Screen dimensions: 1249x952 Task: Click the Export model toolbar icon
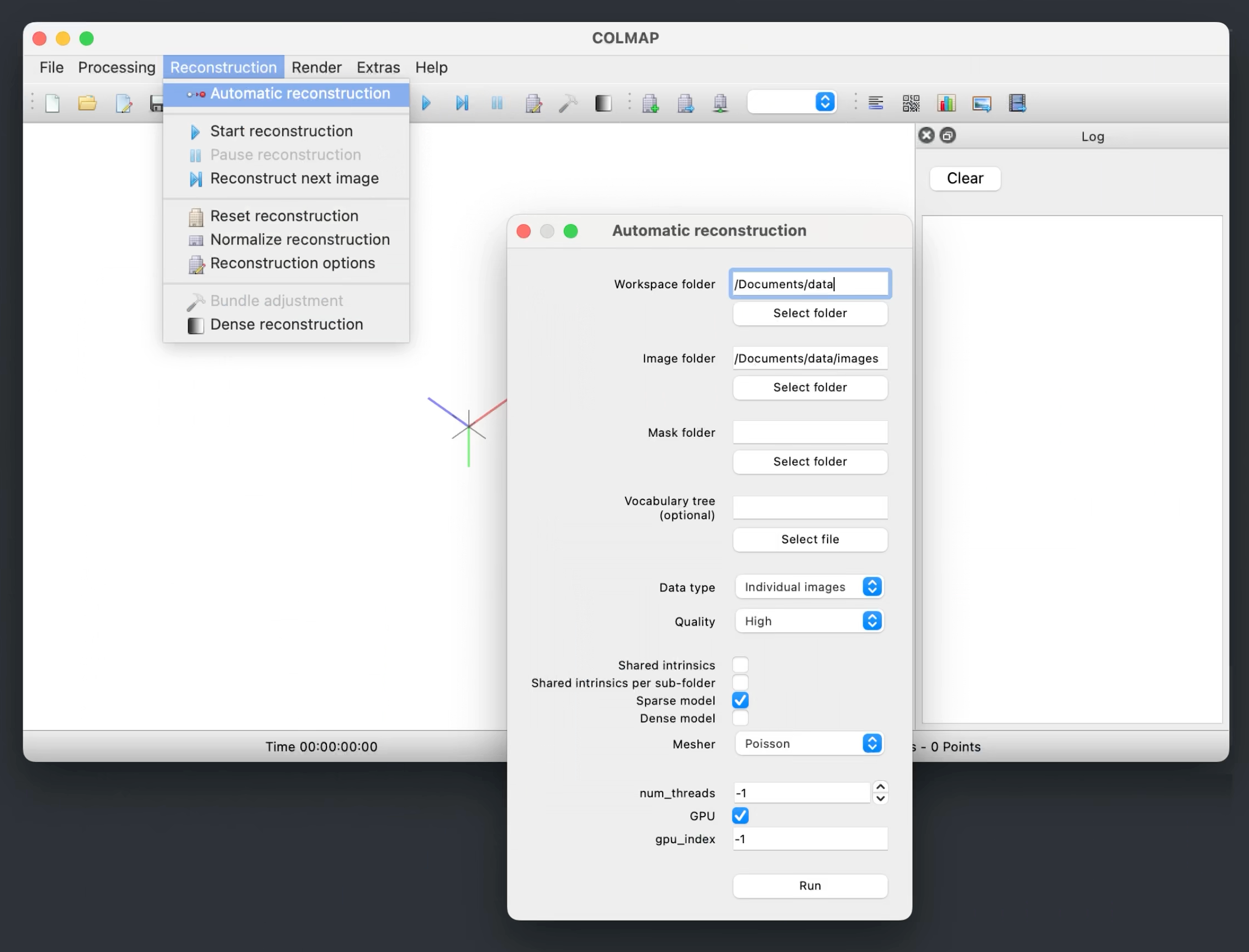[x=686, y=103]
